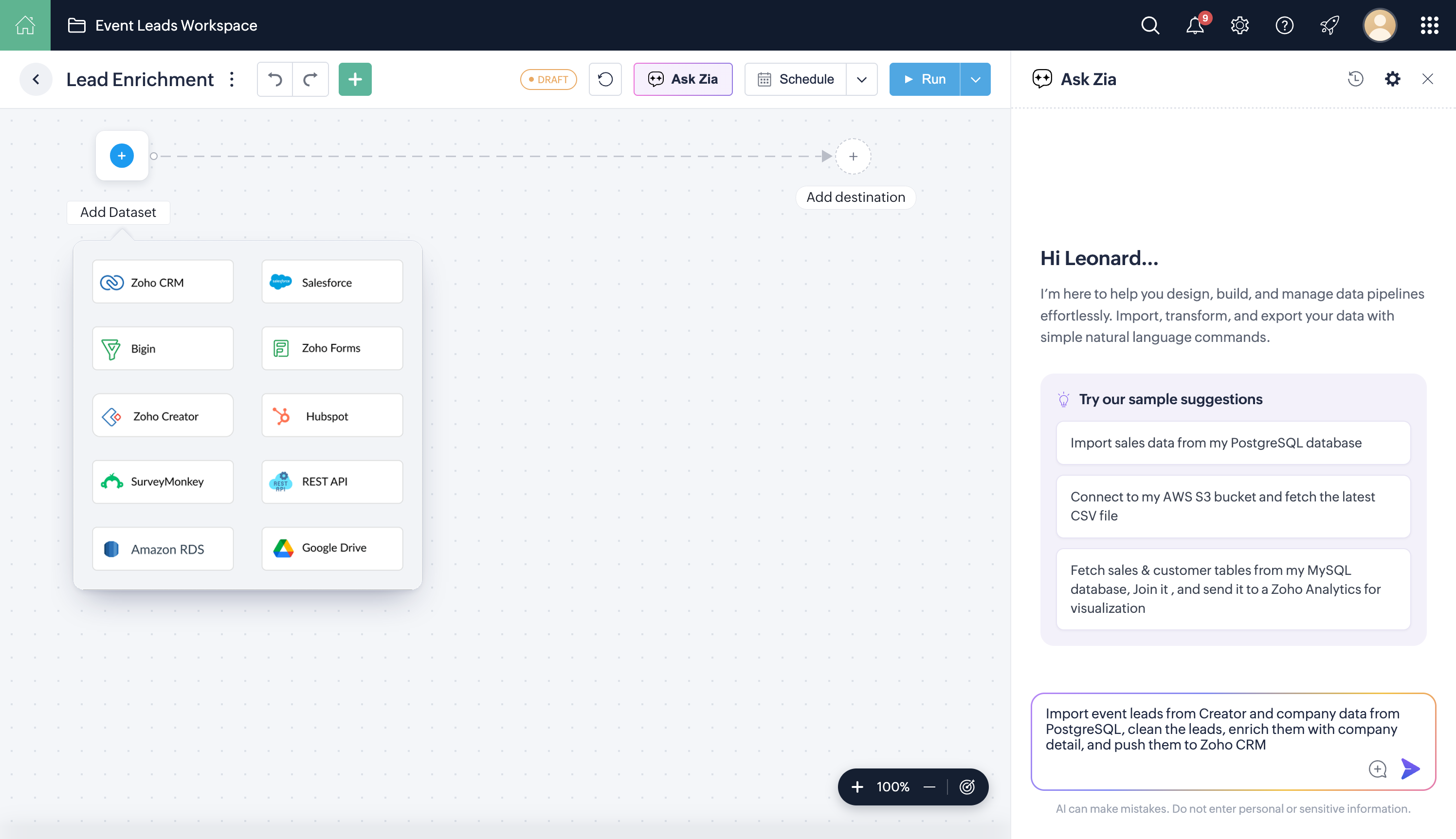Open Ask Zia panel settings gear

coord(1392,79)
